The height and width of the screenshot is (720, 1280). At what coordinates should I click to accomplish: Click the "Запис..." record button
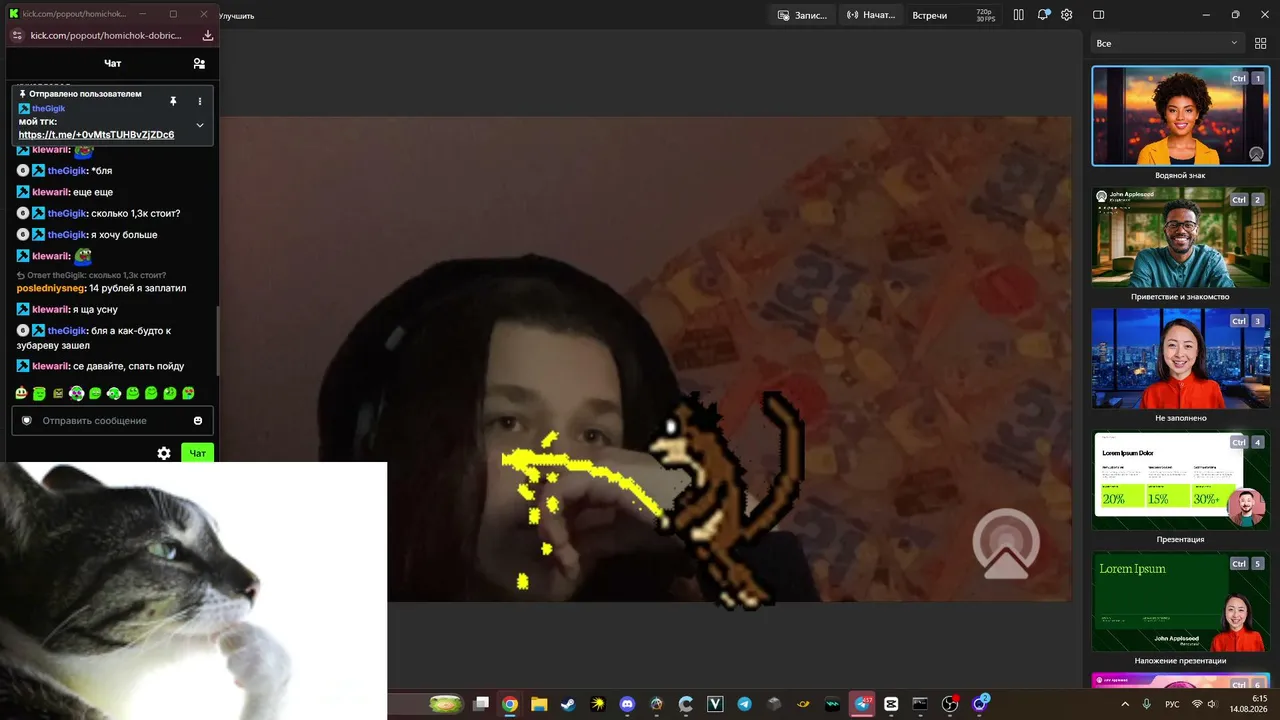click(802, 15)
